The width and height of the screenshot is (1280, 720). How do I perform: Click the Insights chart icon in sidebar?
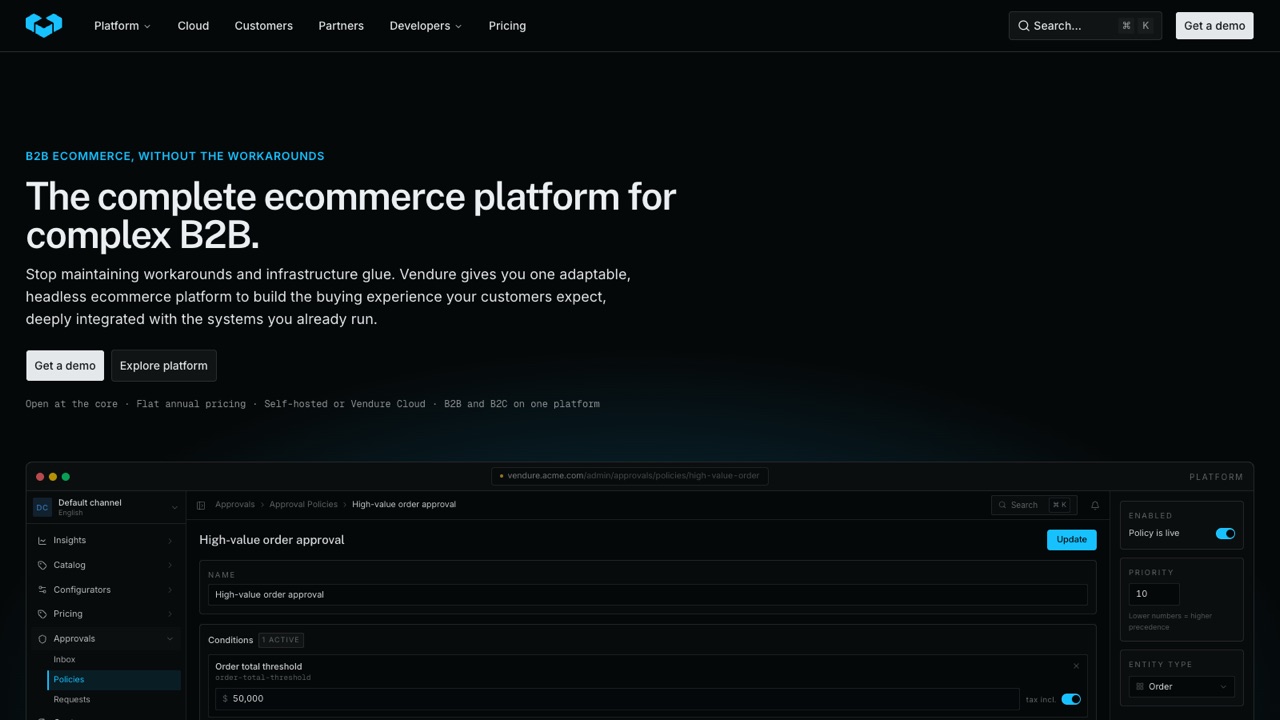click(x=42, y=540)
